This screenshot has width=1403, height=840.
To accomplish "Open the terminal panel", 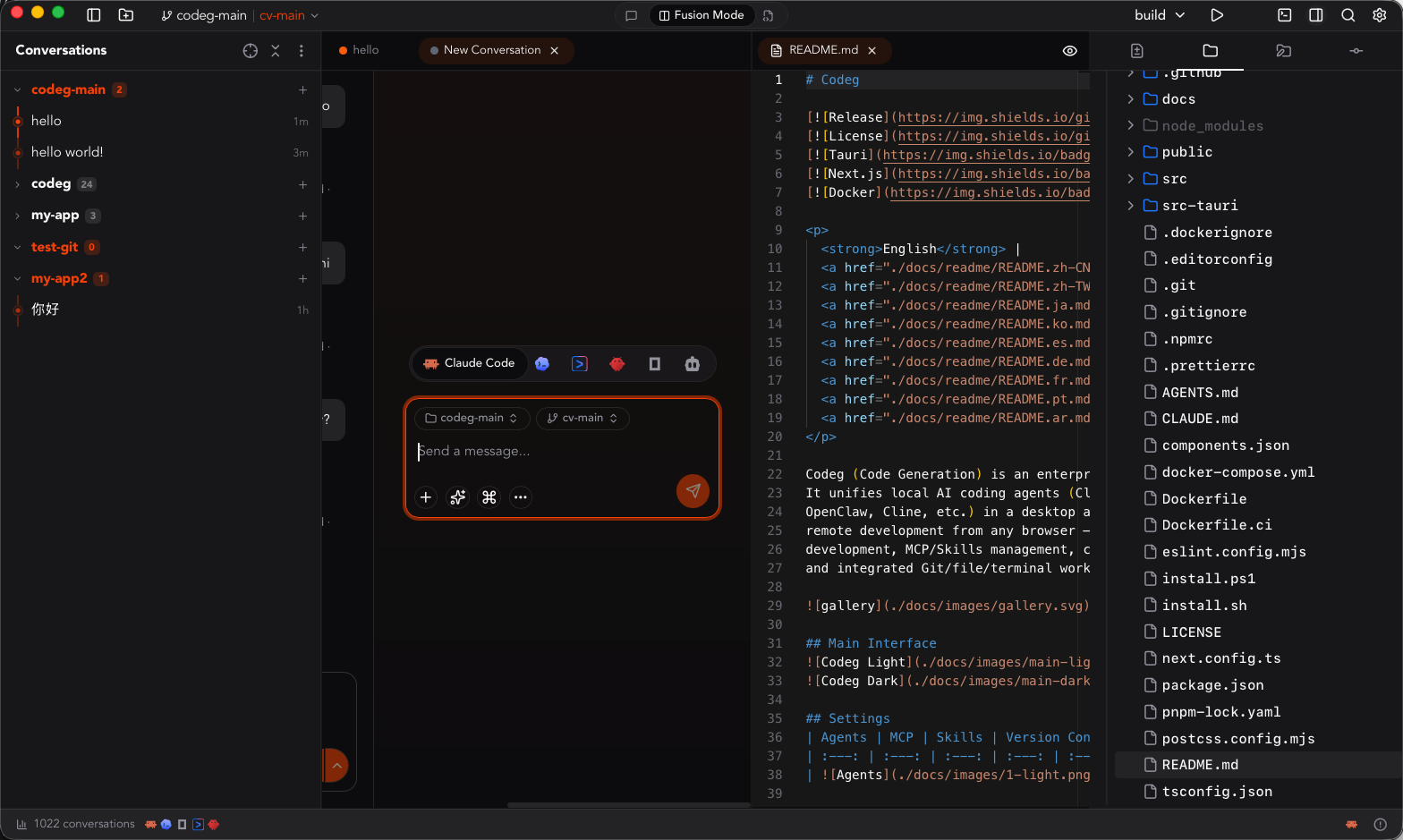I will (1285, 15).
